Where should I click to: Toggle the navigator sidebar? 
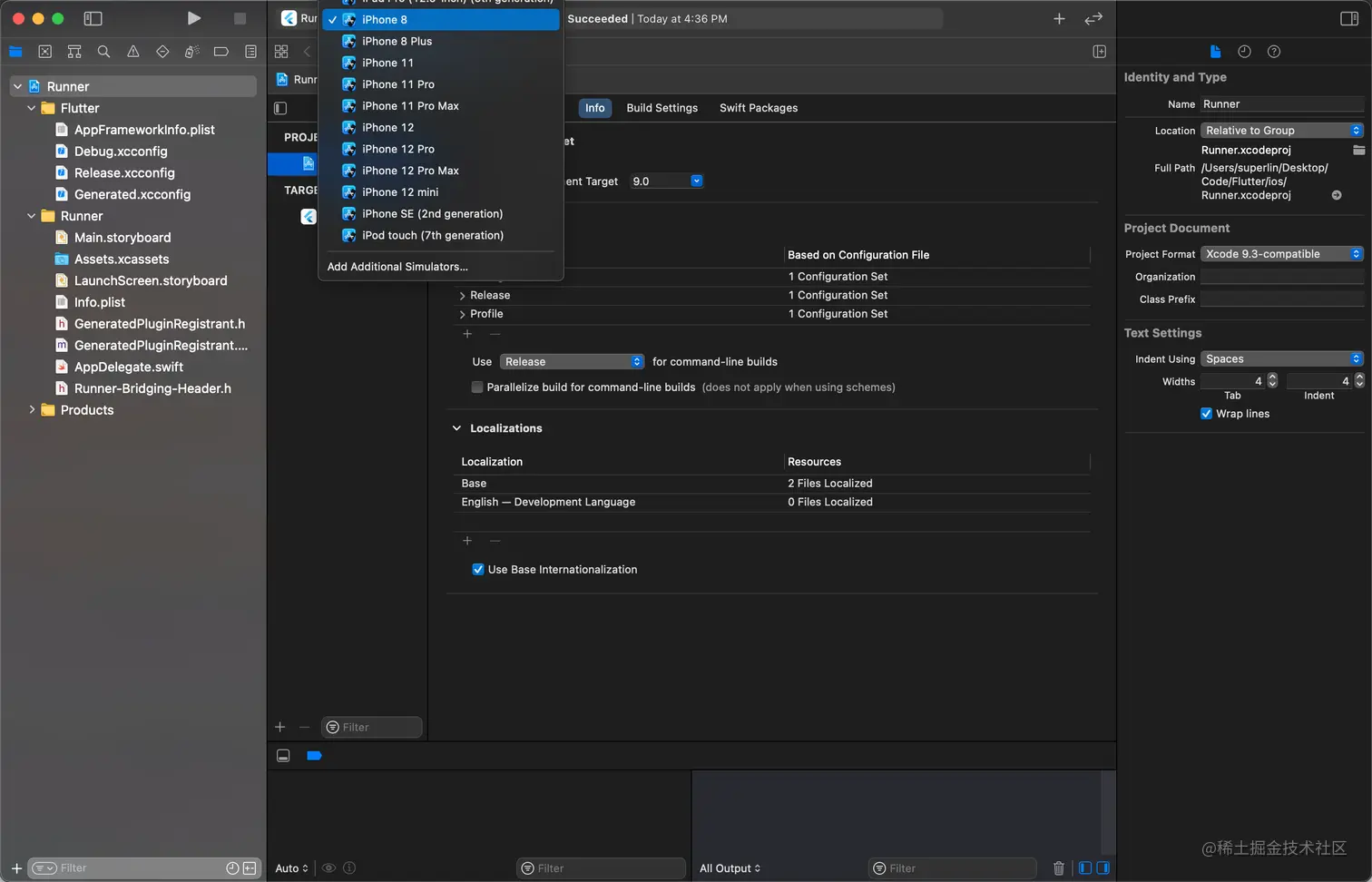coord(93,18)
